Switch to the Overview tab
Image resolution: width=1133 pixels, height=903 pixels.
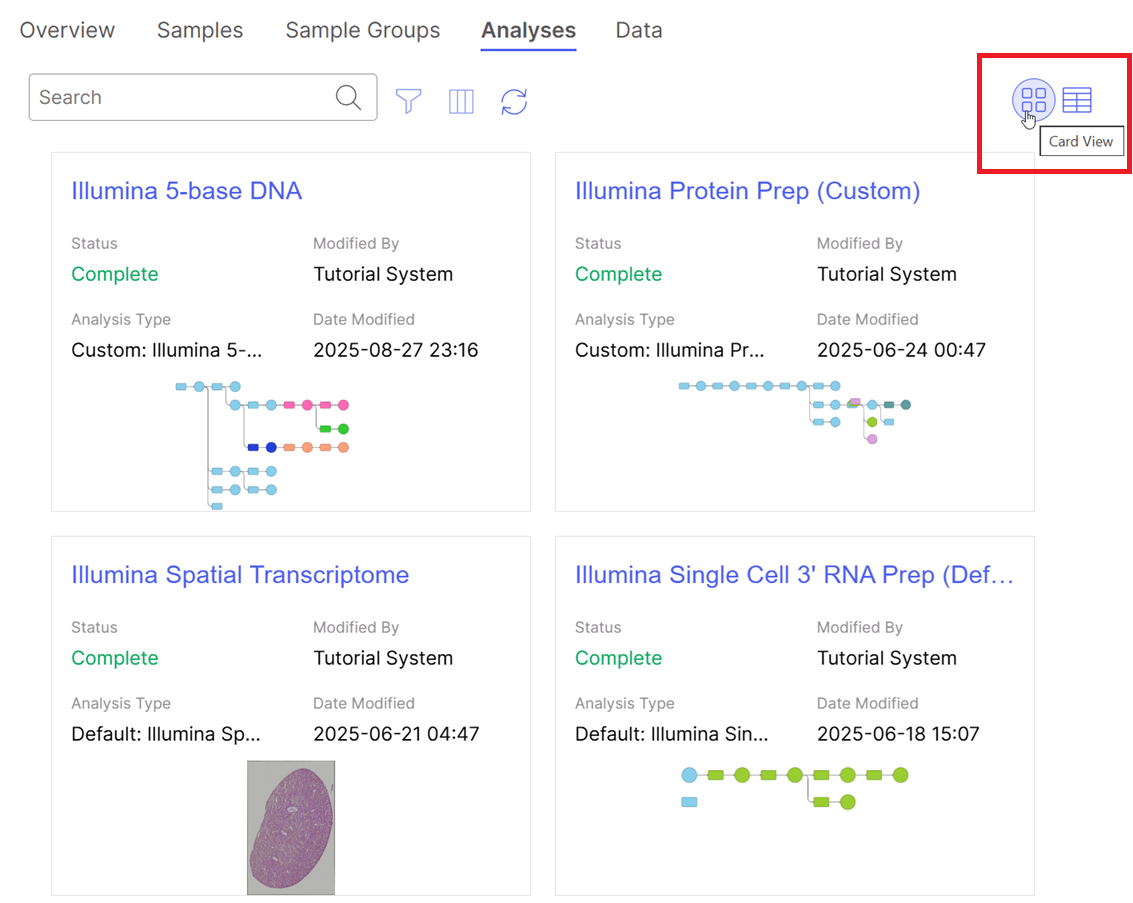[x=67, y=30]
